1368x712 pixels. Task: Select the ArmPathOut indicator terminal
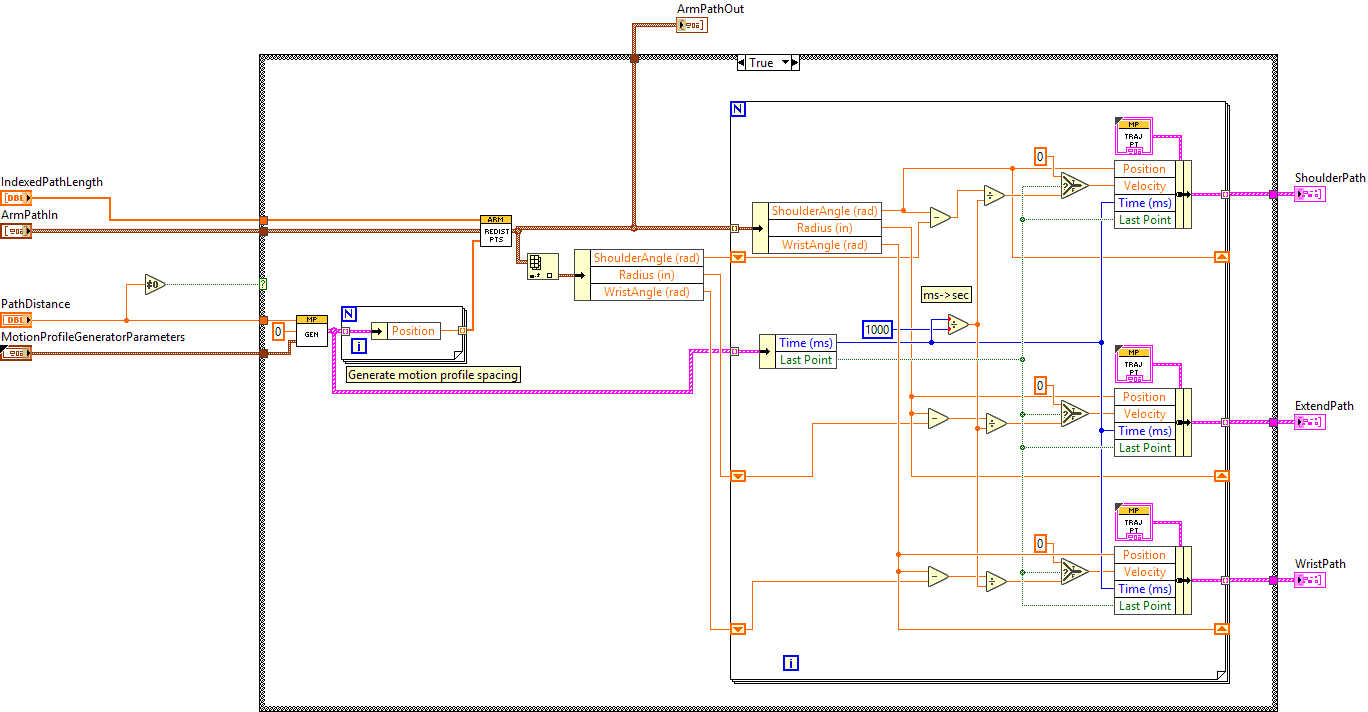point(691,25)
